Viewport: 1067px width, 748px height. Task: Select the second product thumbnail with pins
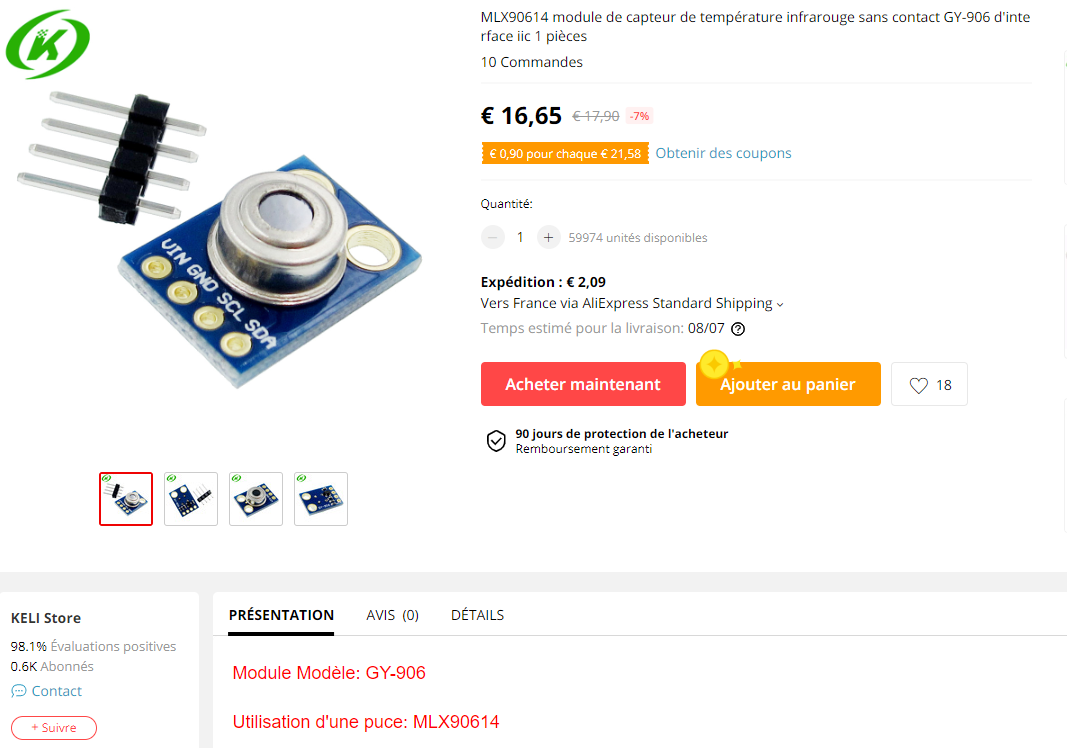coord(191,499)
